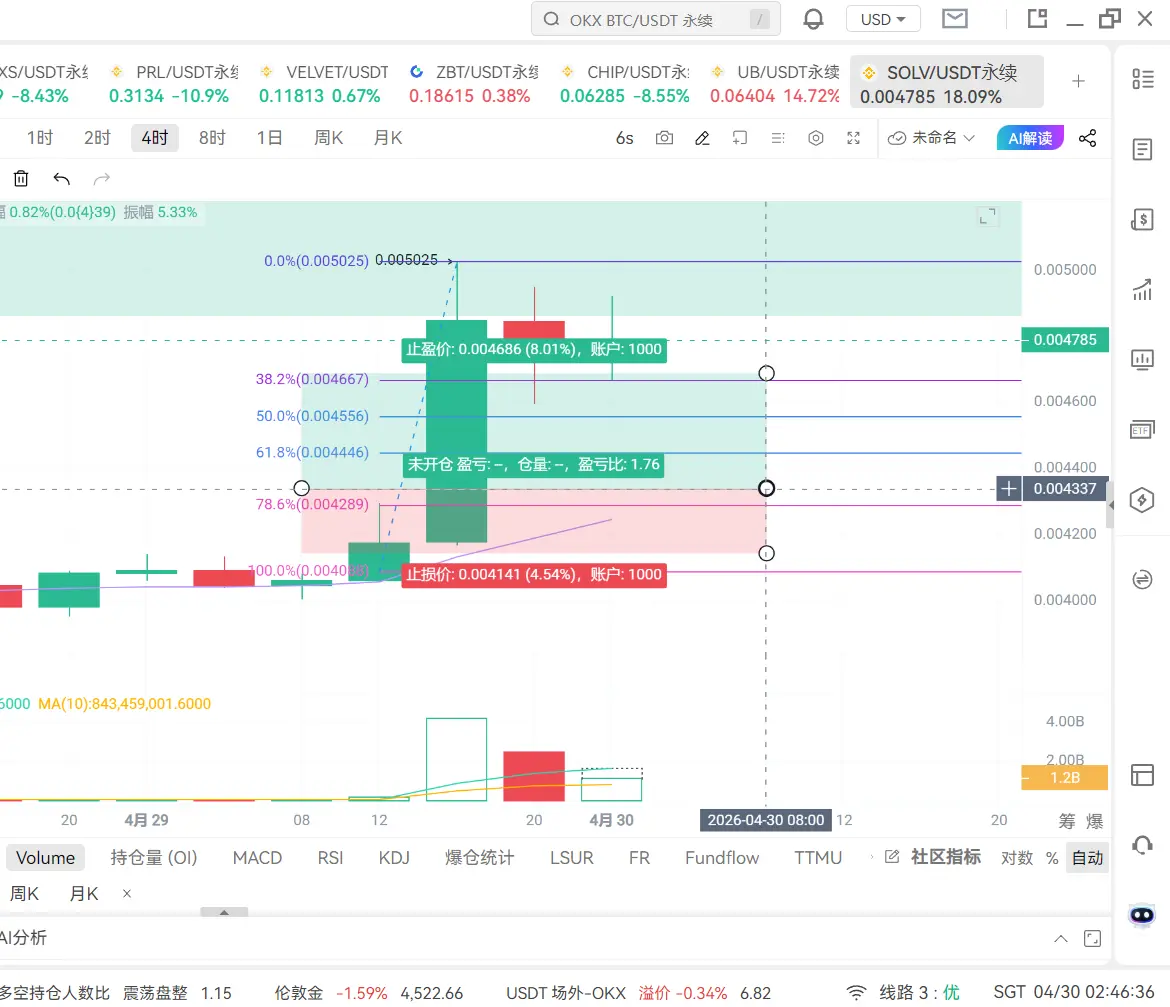Click the search box OKX BTC/USDT
Viewport: 1170px width, 1007px height.
click(655, 19)
